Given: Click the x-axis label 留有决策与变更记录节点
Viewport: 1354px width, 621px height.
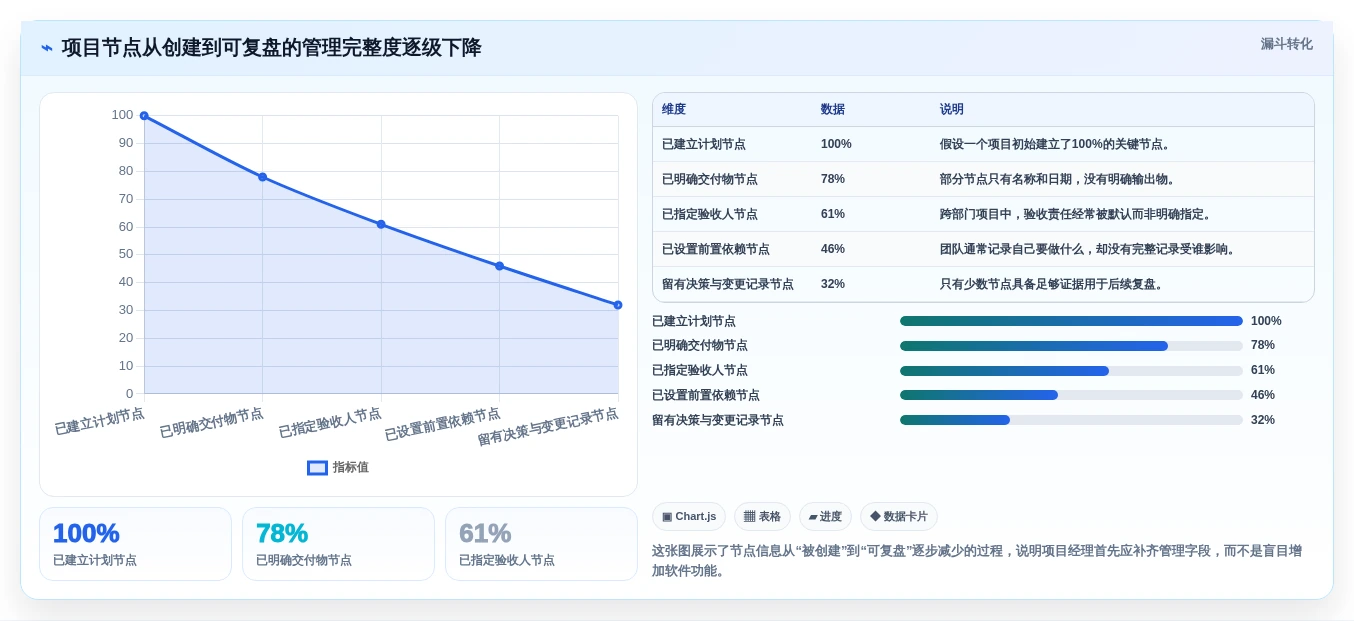Looking at the screenshot, I should click(548, 426).
